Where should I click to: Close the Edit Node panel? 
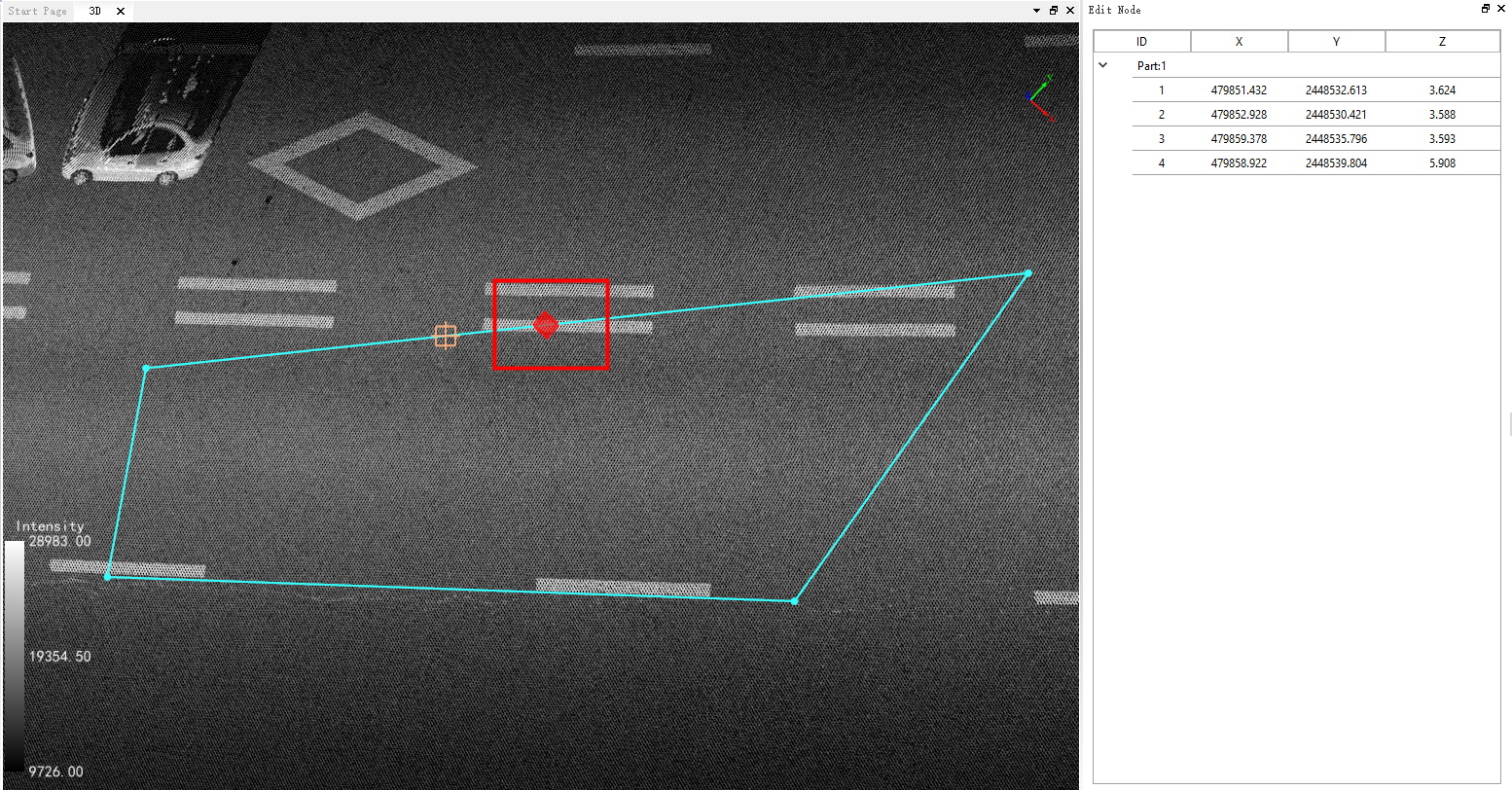1501,9
